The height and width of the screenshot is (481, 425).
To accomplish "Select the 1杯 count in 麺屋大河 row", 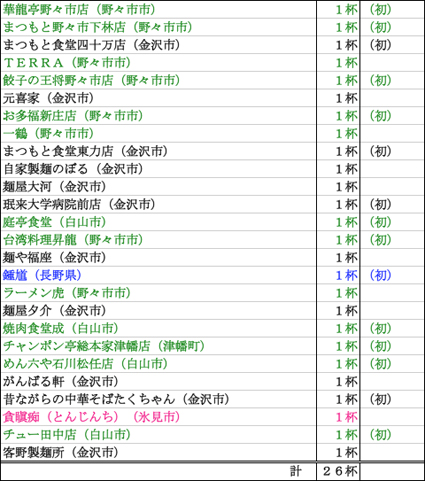I will 346,187.
